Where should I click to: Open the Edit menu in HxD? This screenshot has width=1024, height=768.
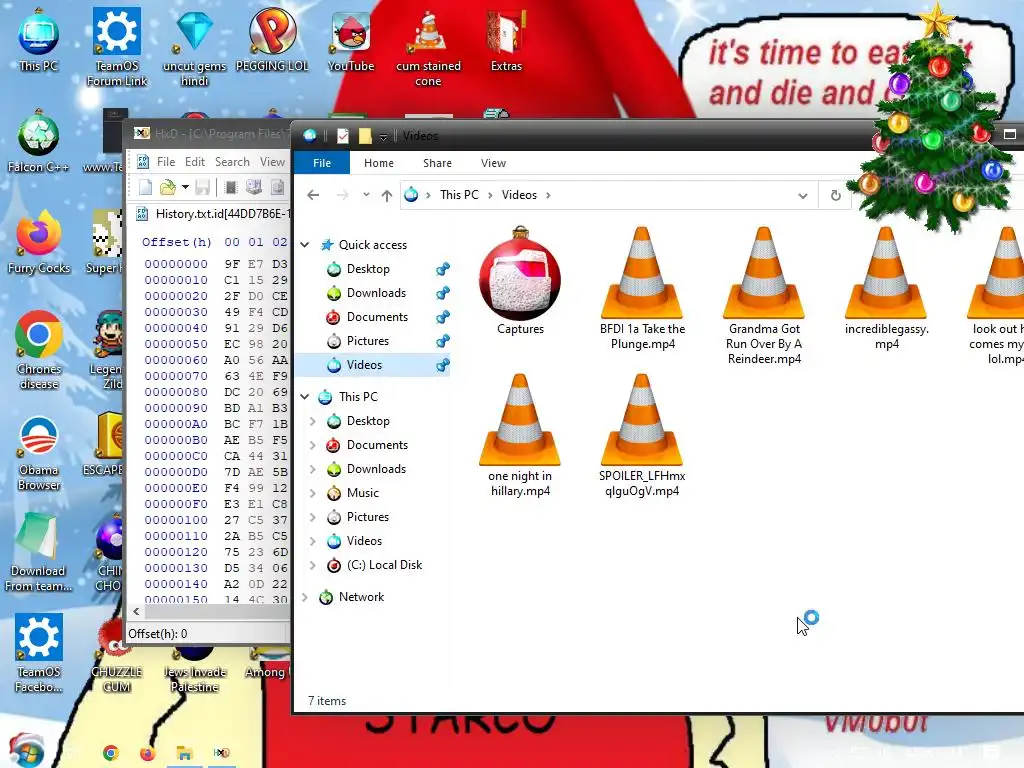[x=195, y=162]
